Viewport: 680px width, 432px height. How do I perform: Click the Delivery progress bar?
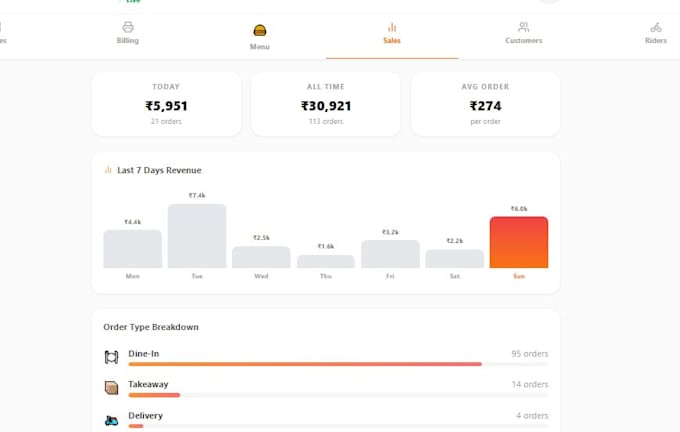pyautogui.click(x=338, y=426)
